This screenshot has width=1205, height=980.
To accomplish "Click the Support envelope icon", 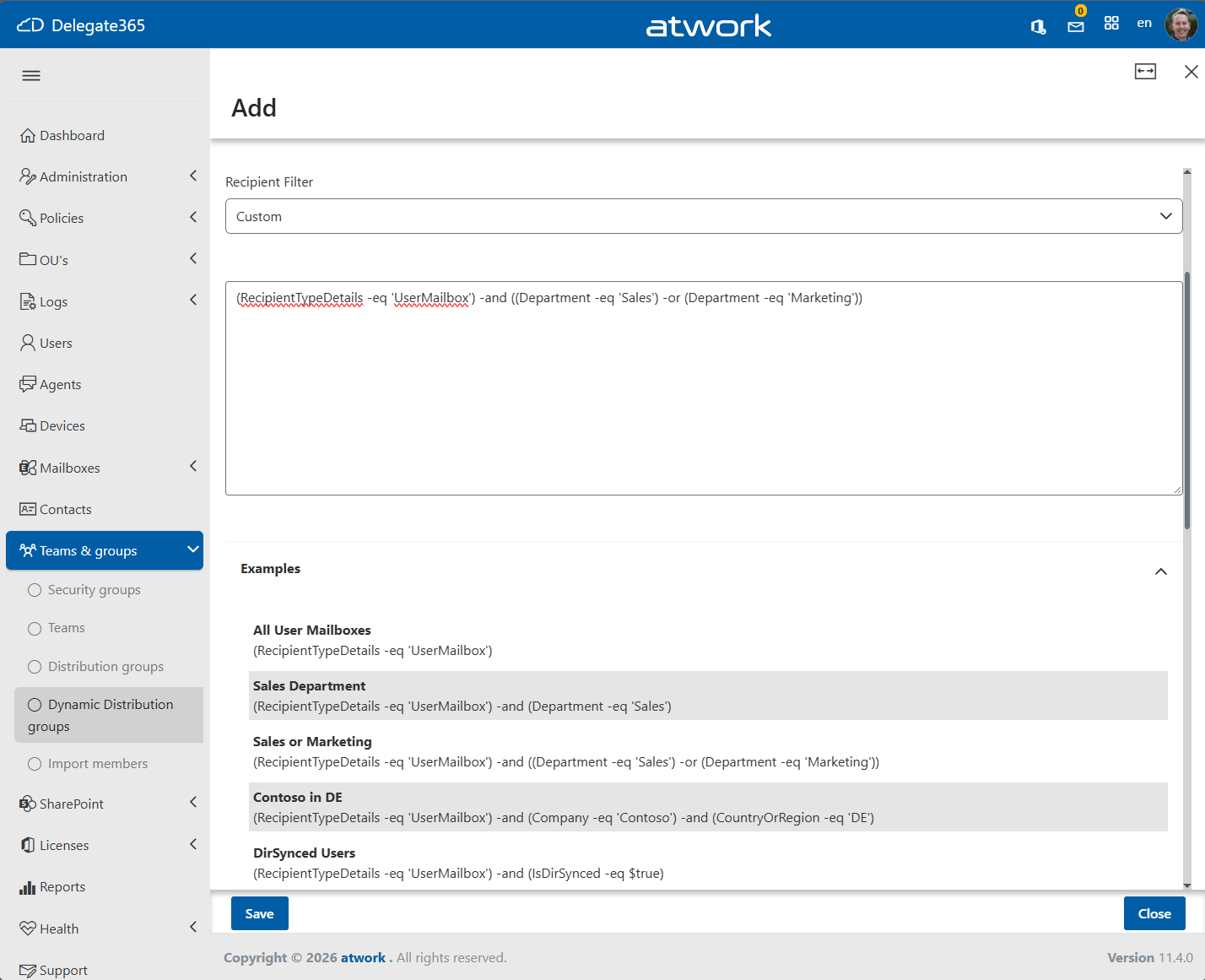I will (x=28, y=971).
